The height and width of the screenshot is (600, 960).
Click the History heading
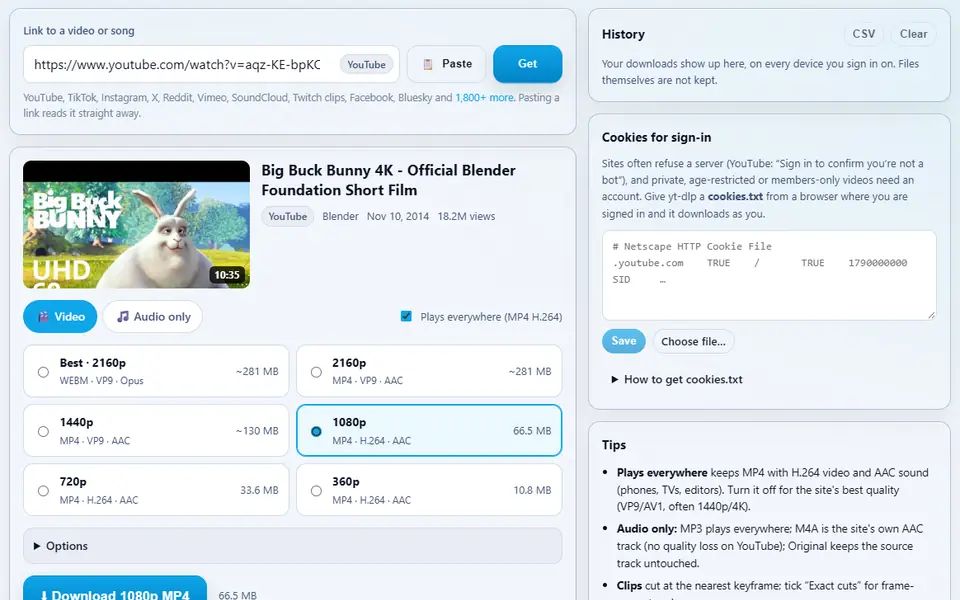(623, 34)
